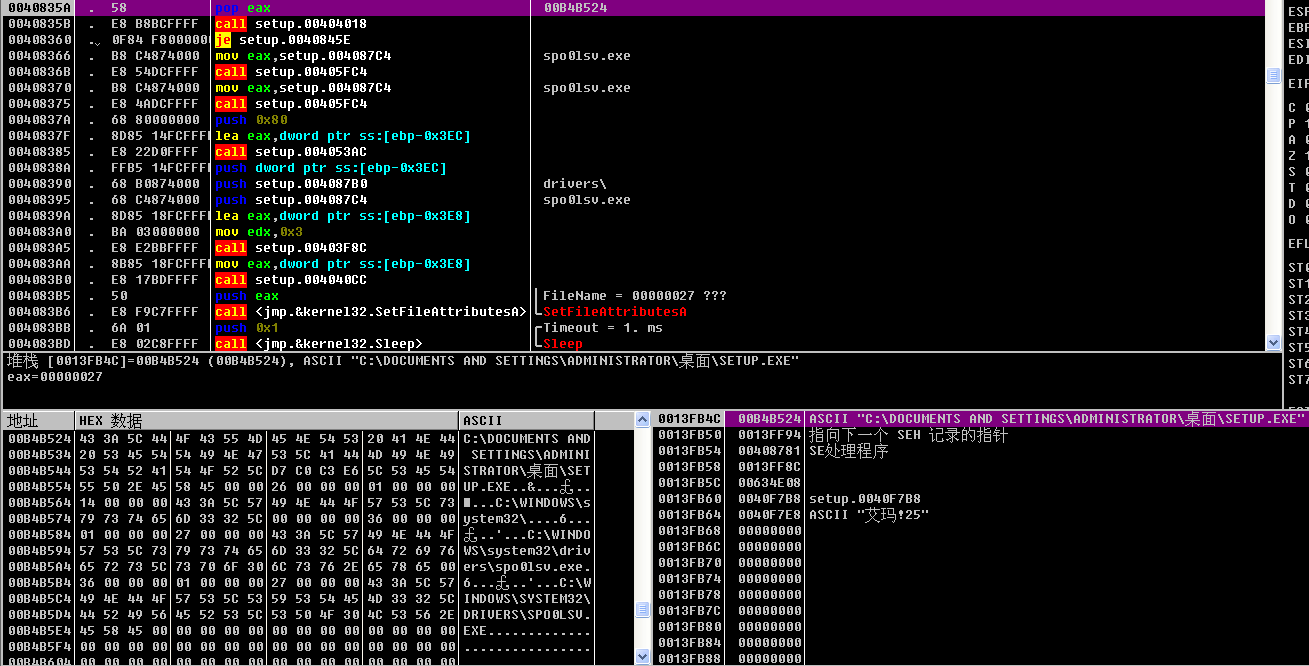This screenshot has height=666, width=1309.
Task: Select disassembly row at address 0040835B
Action: click(632, 24)
